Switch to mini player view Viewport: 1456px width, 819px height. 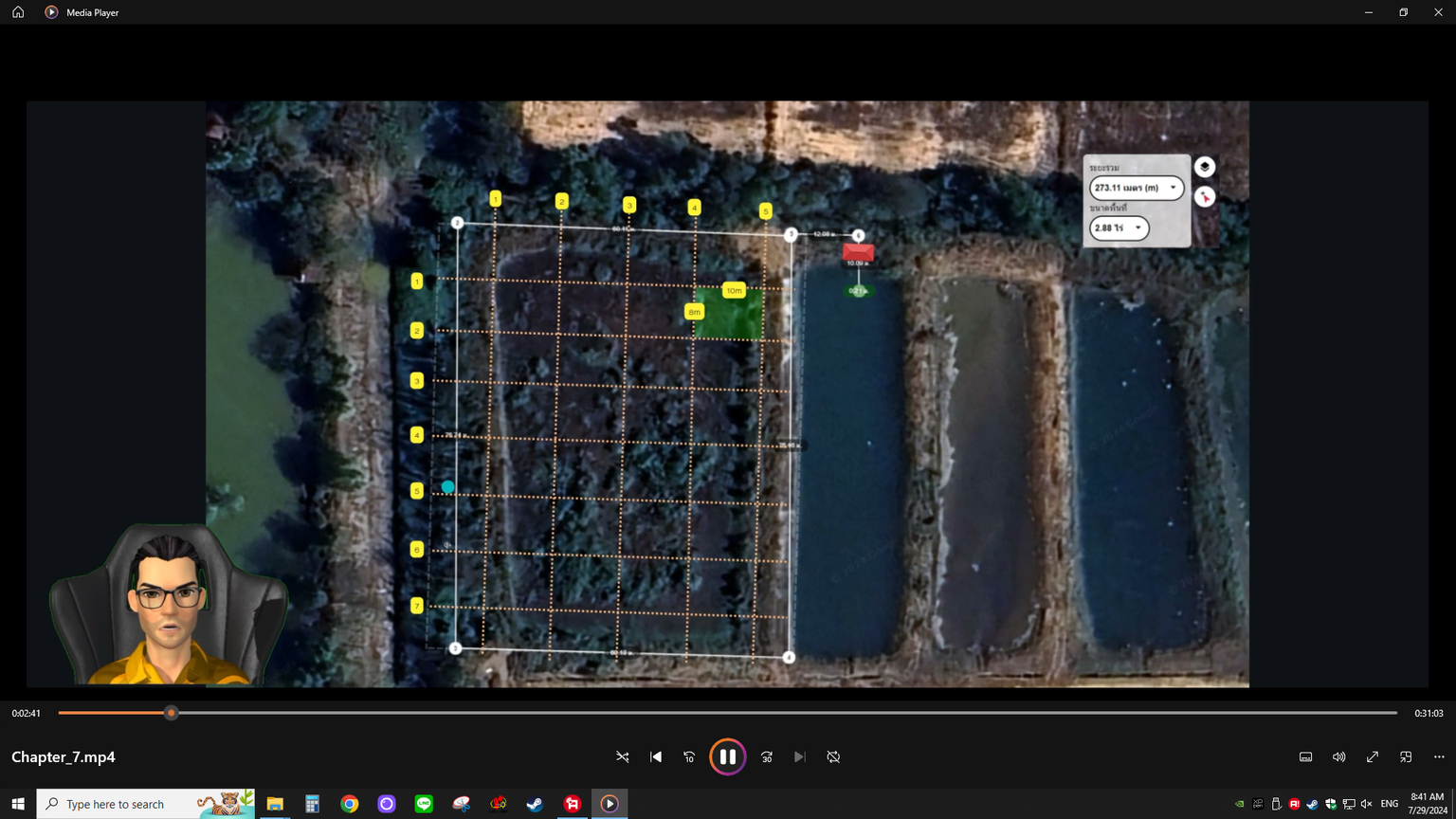1406,756
